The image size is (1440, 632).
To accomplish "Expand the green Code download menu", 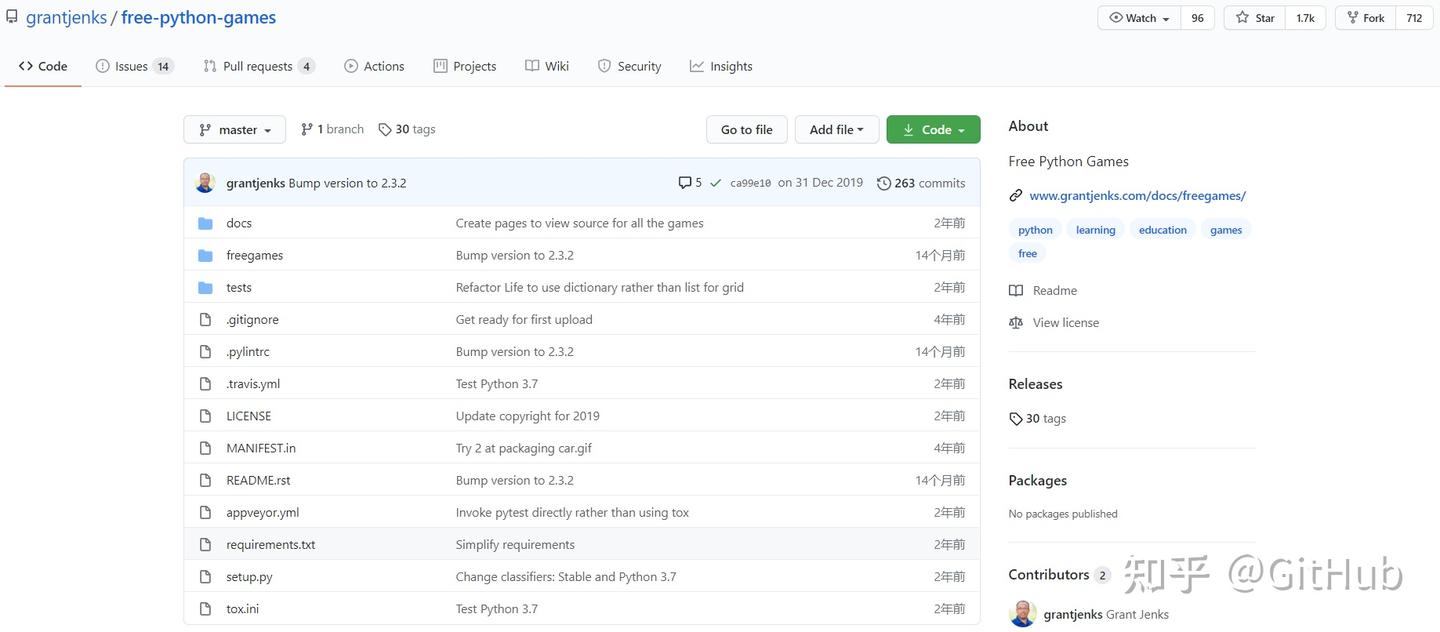I will click(932, 129).
